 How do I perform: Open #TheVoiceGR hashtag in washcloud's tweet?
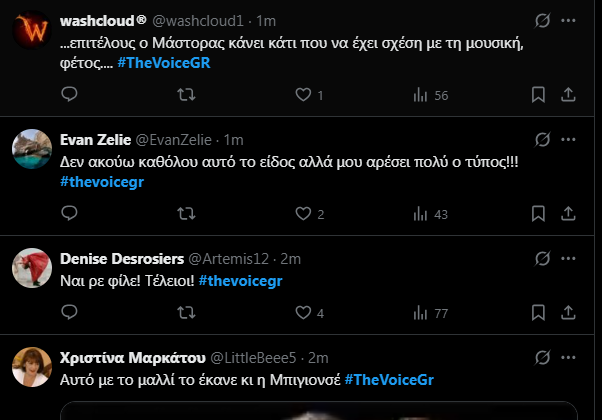pyautogui.click(x=164, y=63)
